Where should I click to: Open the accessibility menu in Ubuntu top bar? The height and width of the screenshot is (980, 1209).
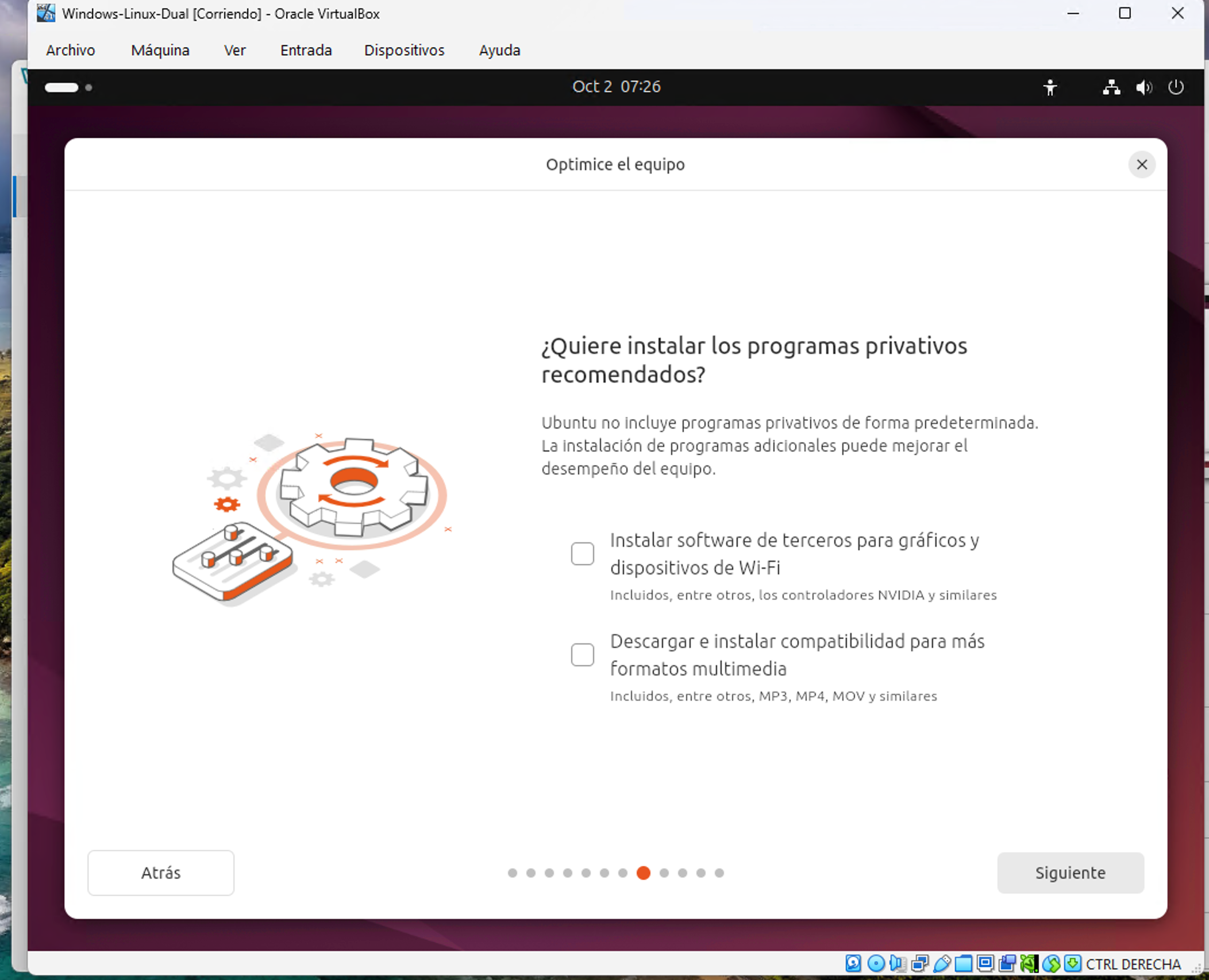point(1050,87)
